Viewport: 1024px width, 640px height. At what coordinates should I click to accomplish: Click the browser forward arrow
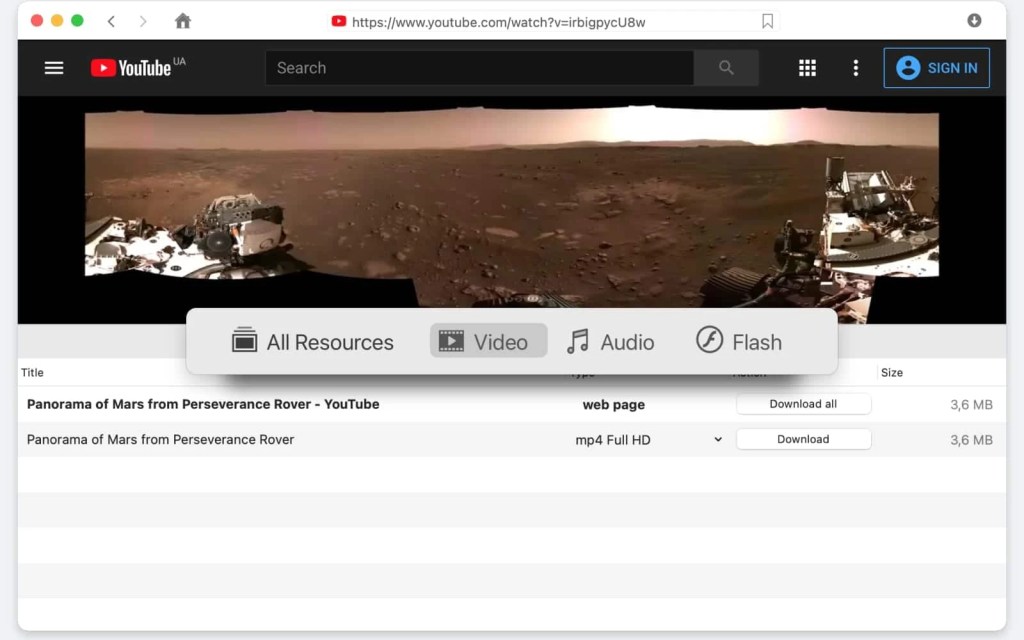point(143,21)
